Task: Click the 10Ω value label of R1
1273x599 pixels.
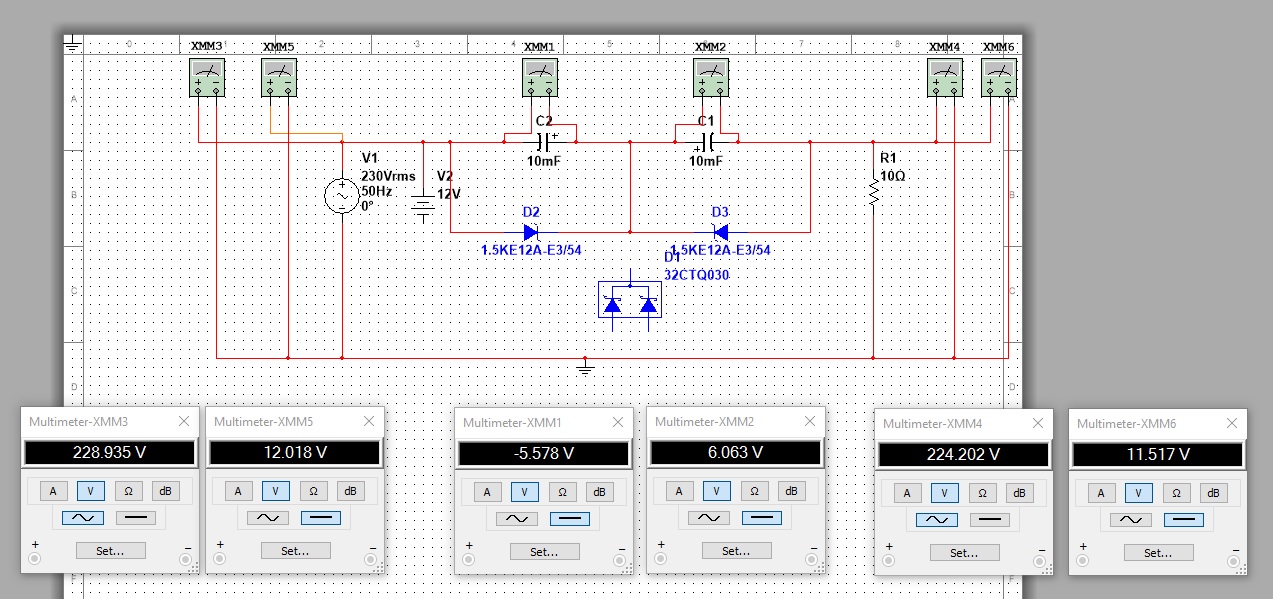Action: coord(892,176)
